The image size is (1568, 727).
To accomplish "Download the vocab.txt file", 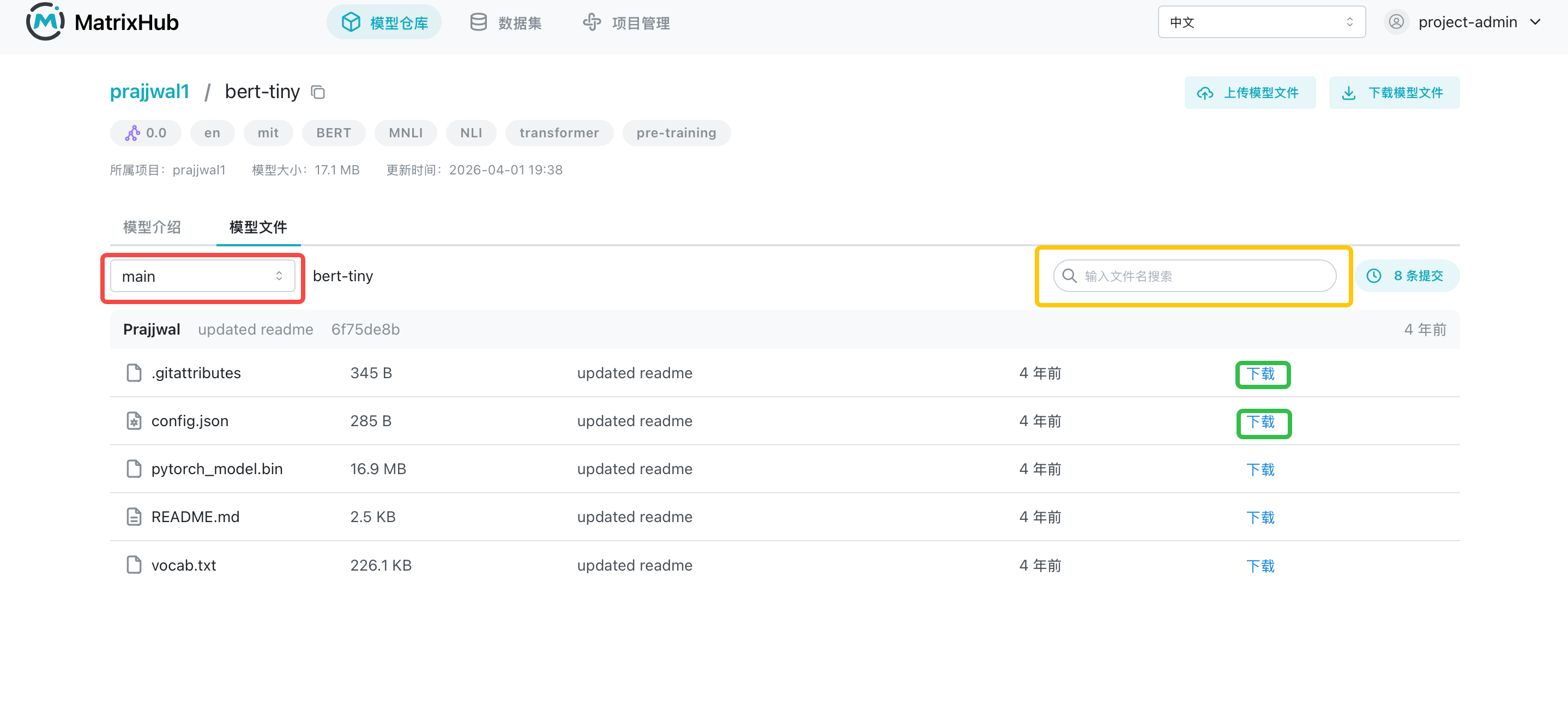I will (1260, 566).
